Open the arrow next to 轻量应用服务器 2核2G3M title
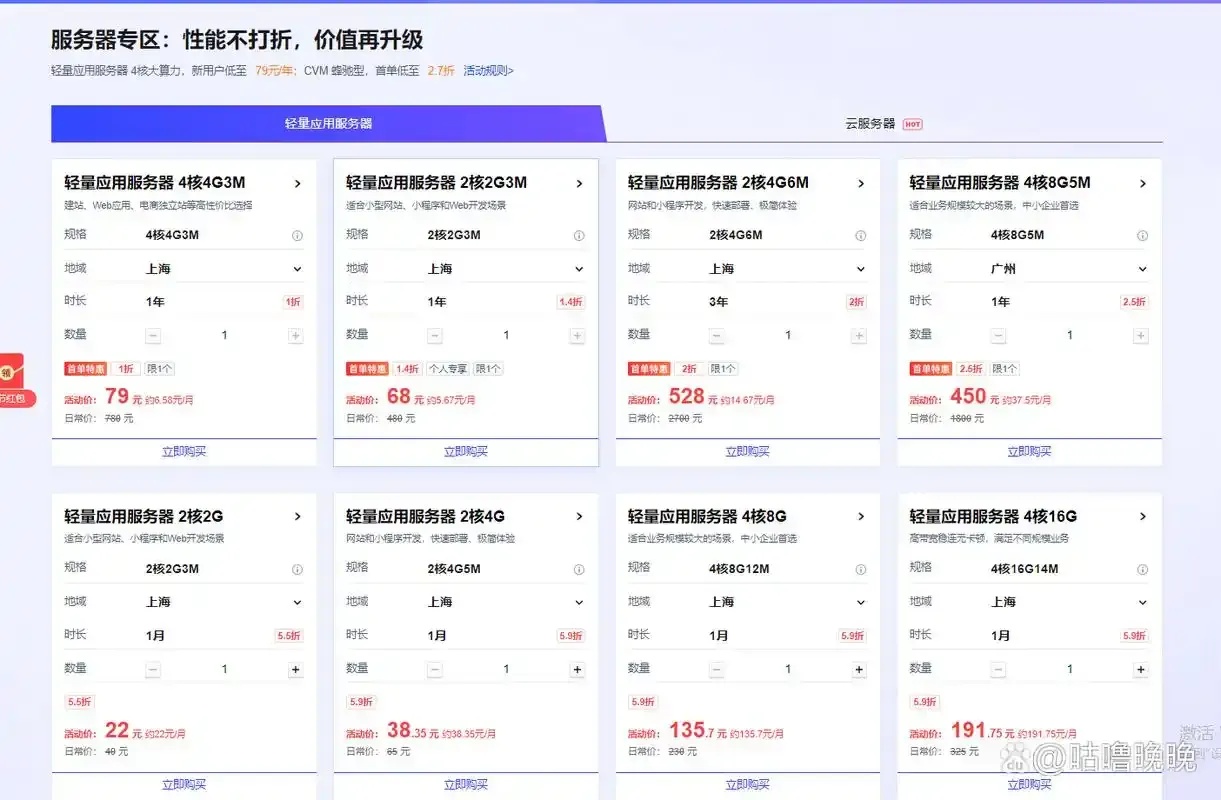Image resolution: width=1221 pixels, height=800 pixels. click(x=579, y=183)
